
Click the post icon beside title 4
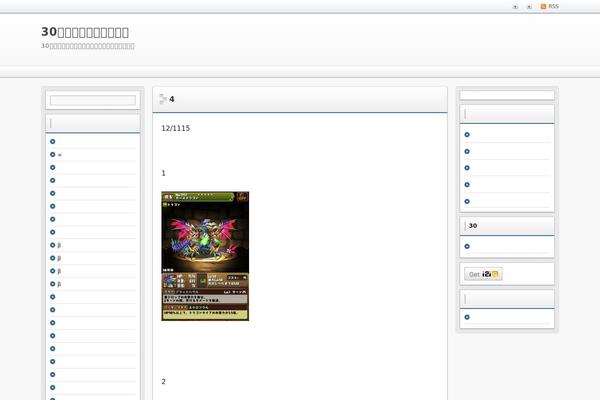[163, 99]
